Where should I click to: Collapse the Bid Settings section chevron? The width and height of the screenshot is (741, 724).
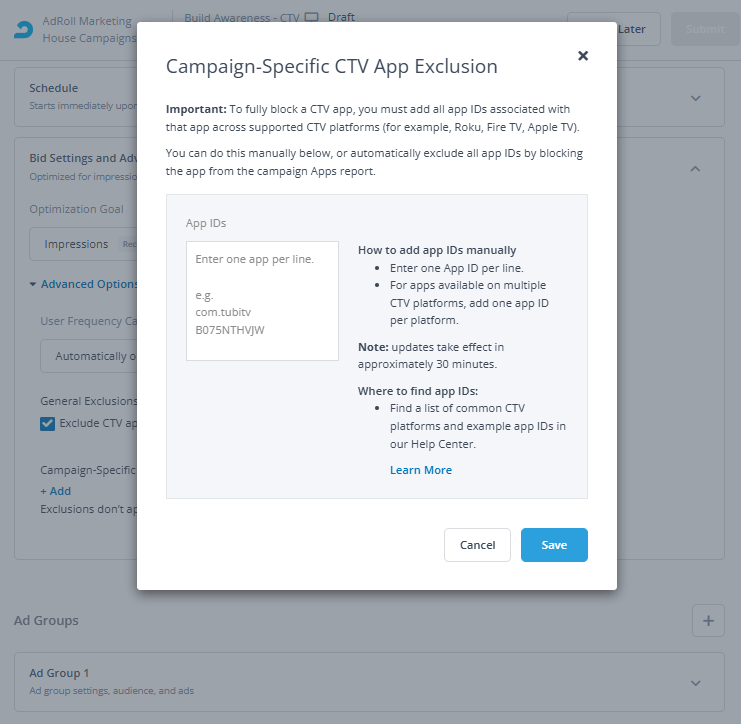coord(695,169)
